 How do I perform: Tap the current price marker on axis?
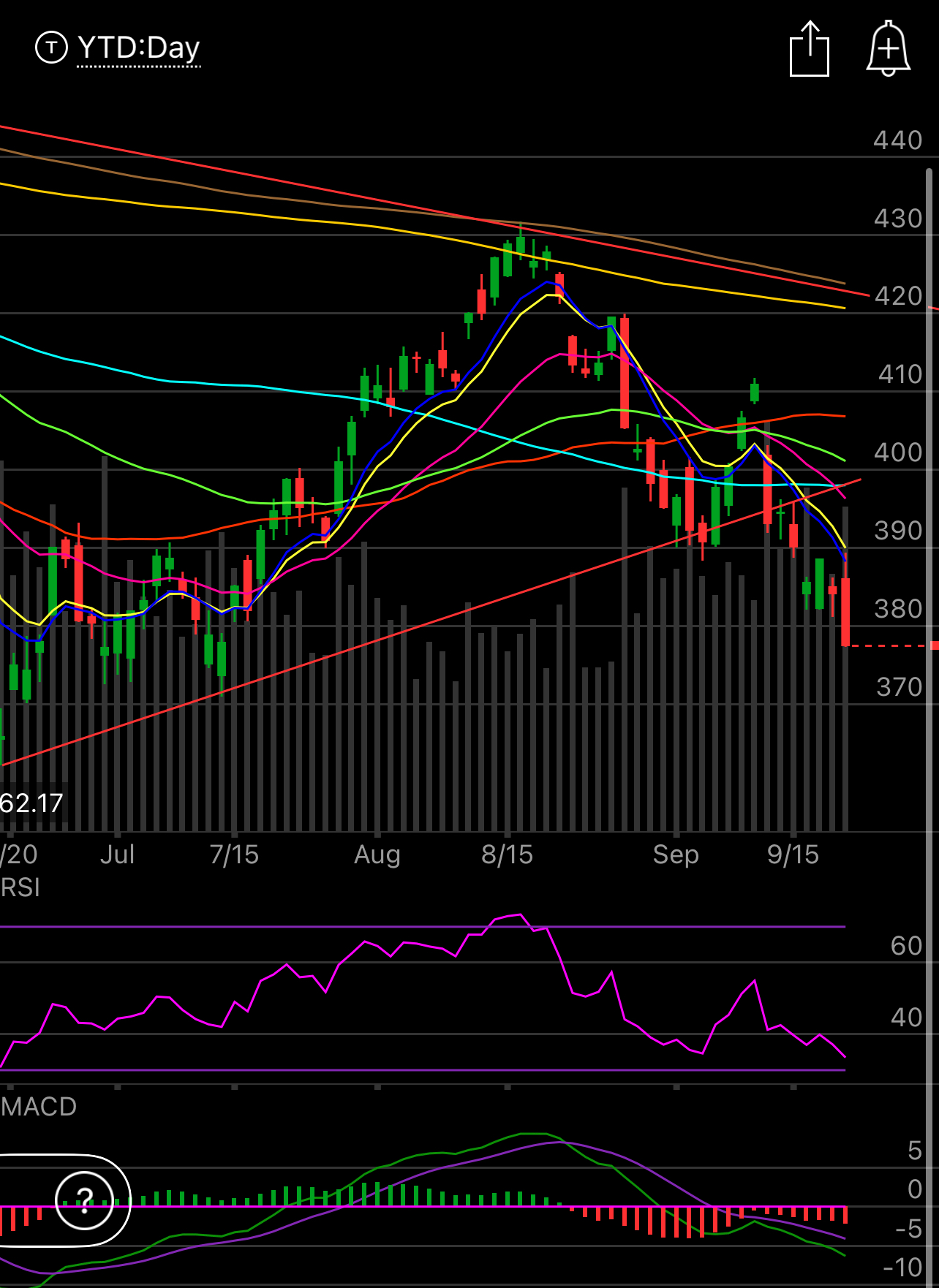coord(934,645)
